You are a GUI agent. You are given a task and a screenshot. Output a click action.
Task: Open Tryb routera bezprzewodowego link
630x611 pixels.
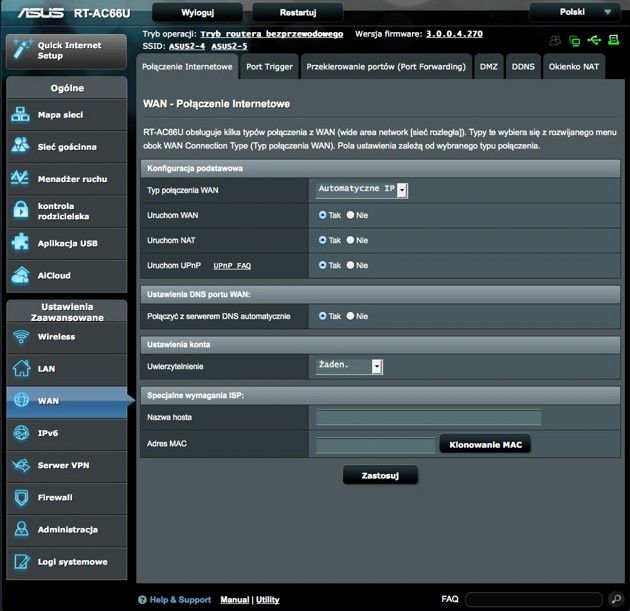coord(272,34)
